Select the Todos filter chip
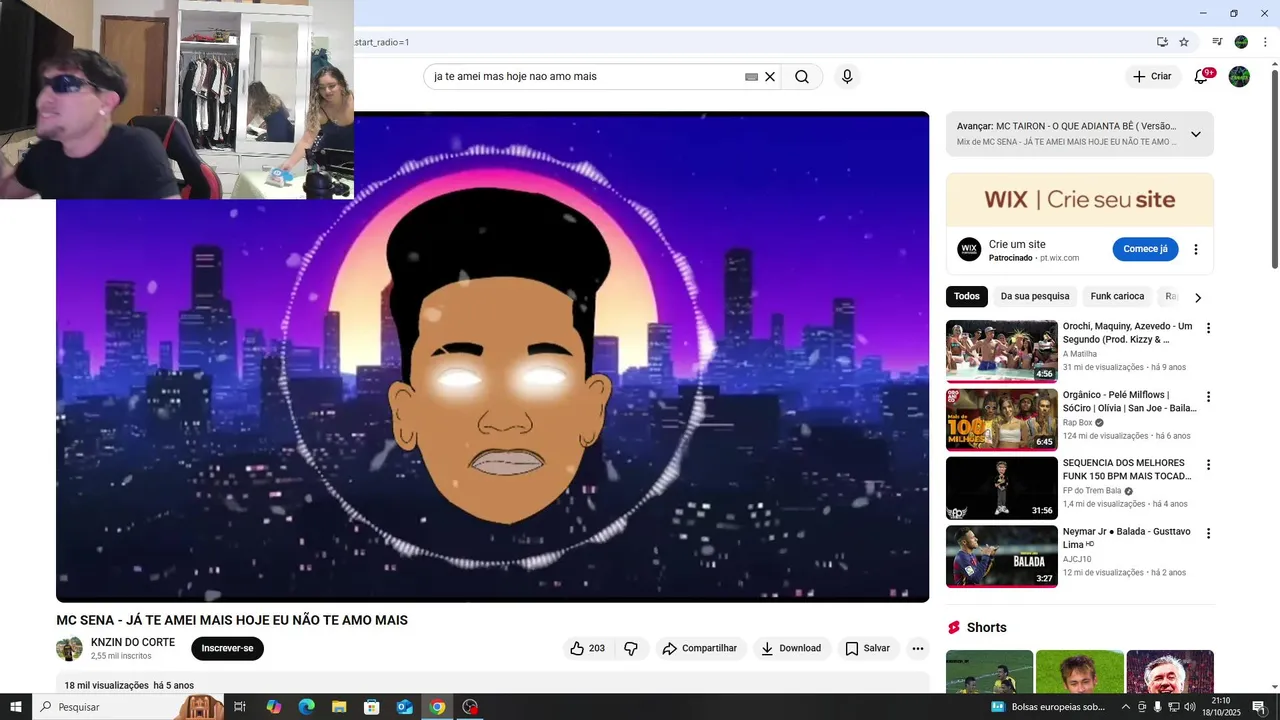The image size is (1280, 720). [x=967, y=296]
